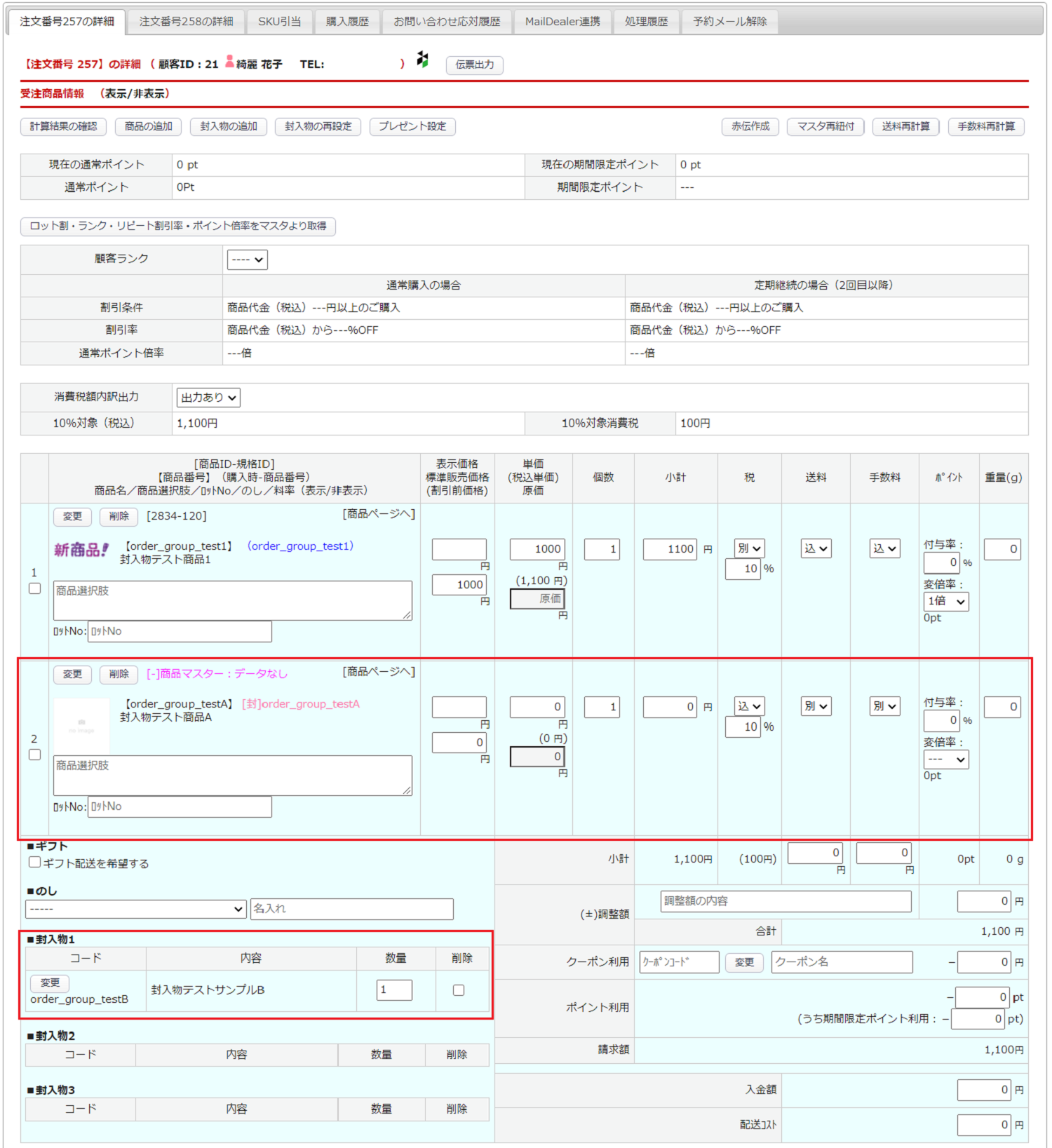Click the のし 名入れ input field
This screenshot has width=1052, height=1148.
point(352,909)
